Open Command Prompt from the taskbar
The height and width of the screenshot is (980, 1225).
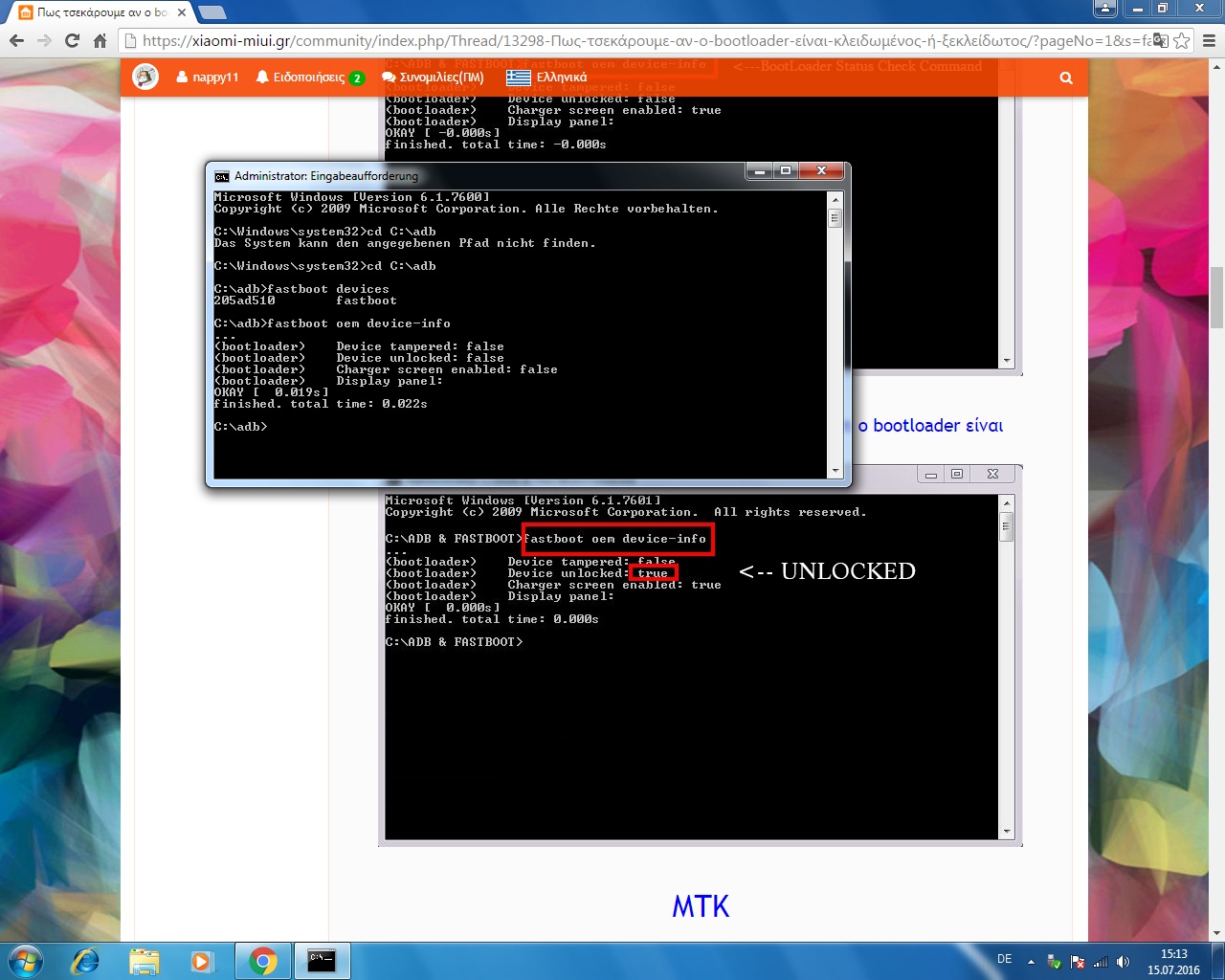[322, 960]
